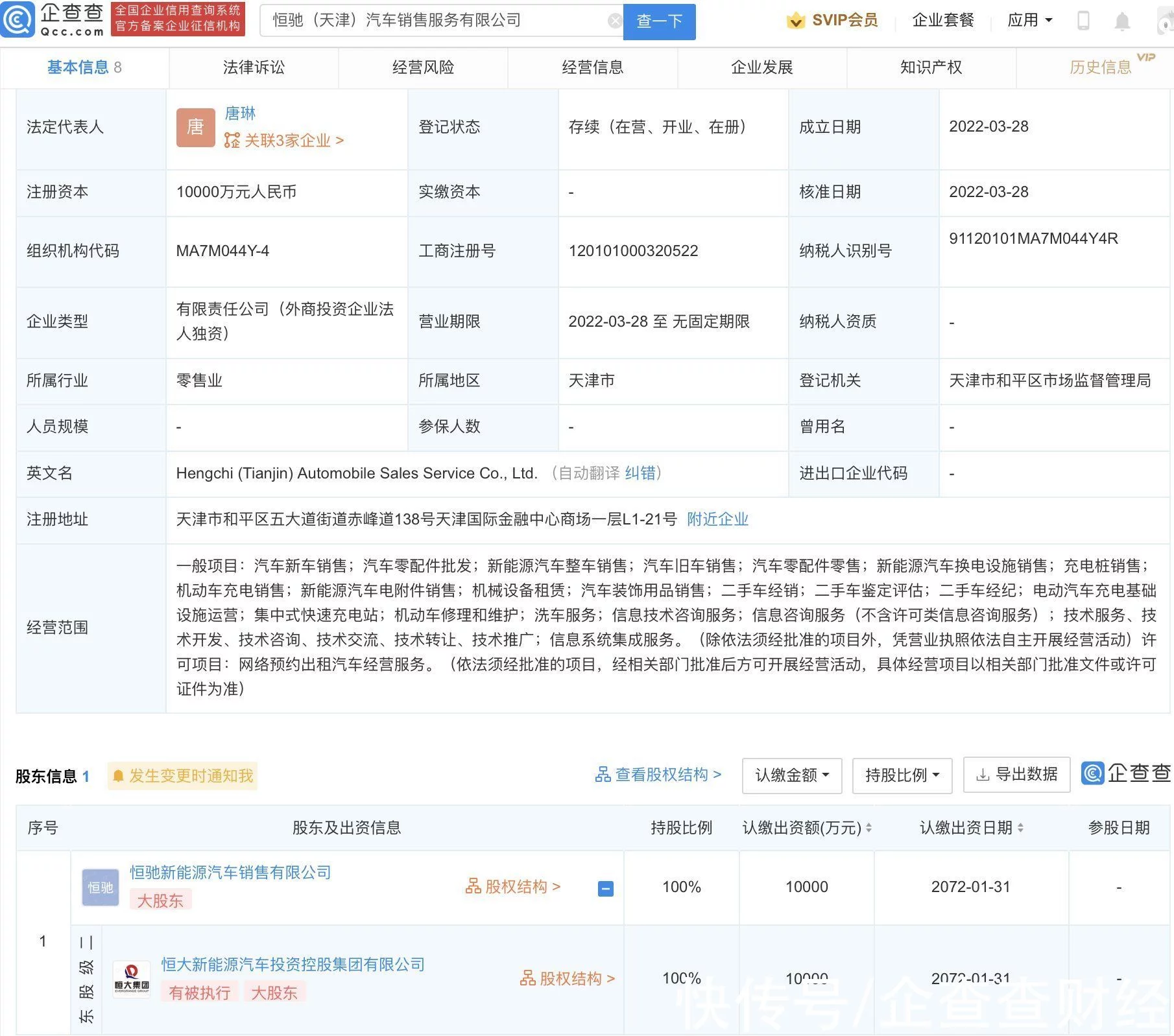This screenshot has width=1174, height=1036.
Task: Open 恒大新能源汽车投资控股集团有限公司 link
Action: 293,965
